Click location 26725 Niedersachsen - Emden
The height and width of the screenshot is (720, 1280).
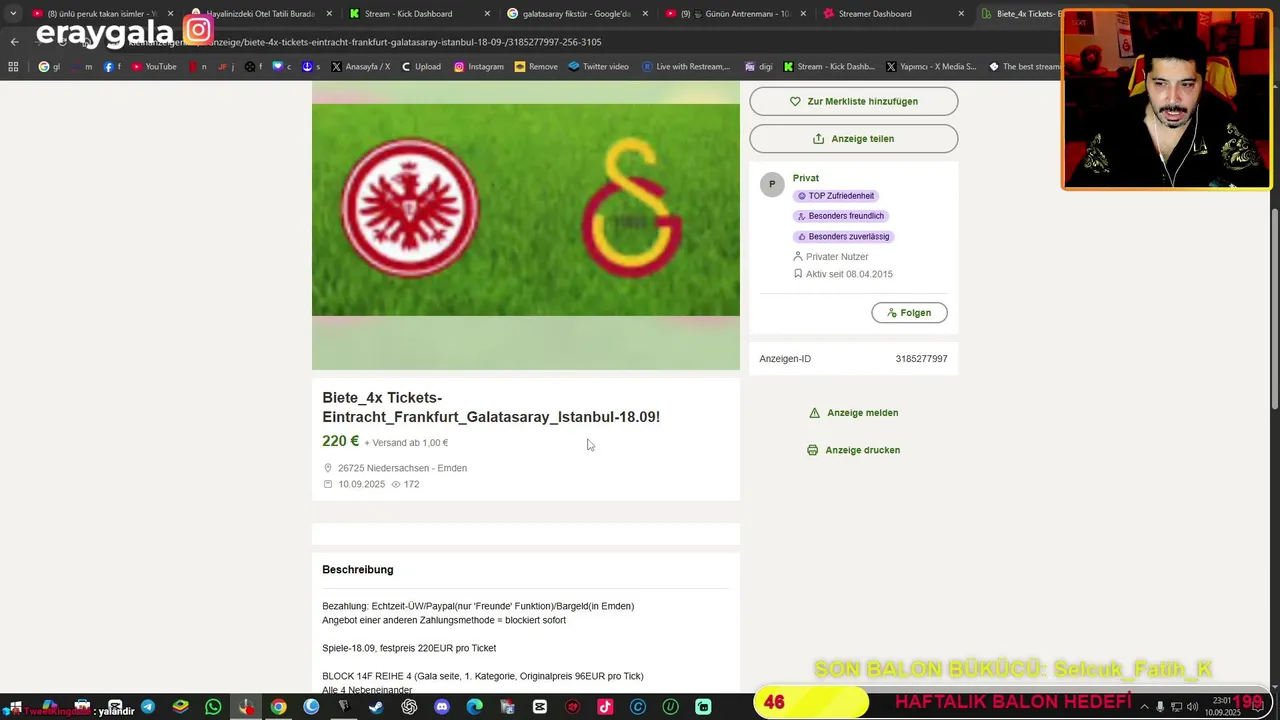402,468
